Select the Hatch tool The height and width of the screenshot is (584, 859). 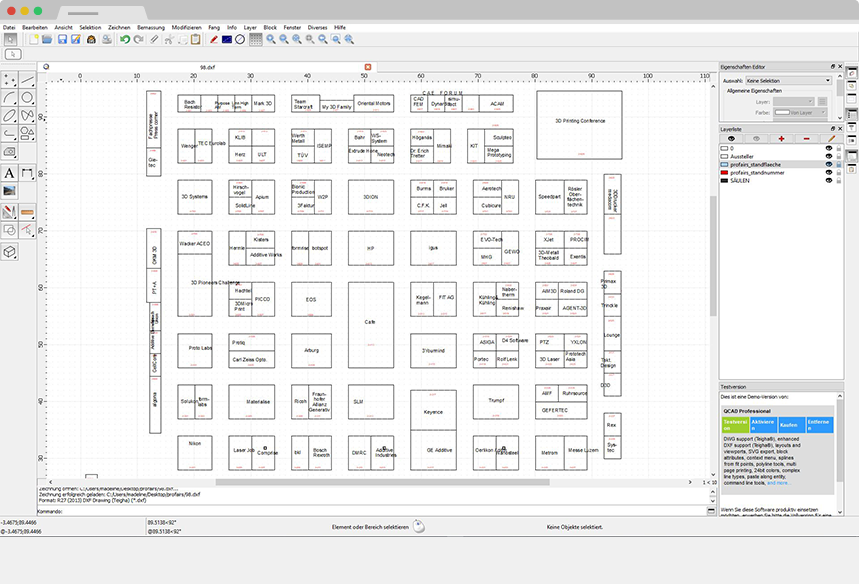point(9,151)
